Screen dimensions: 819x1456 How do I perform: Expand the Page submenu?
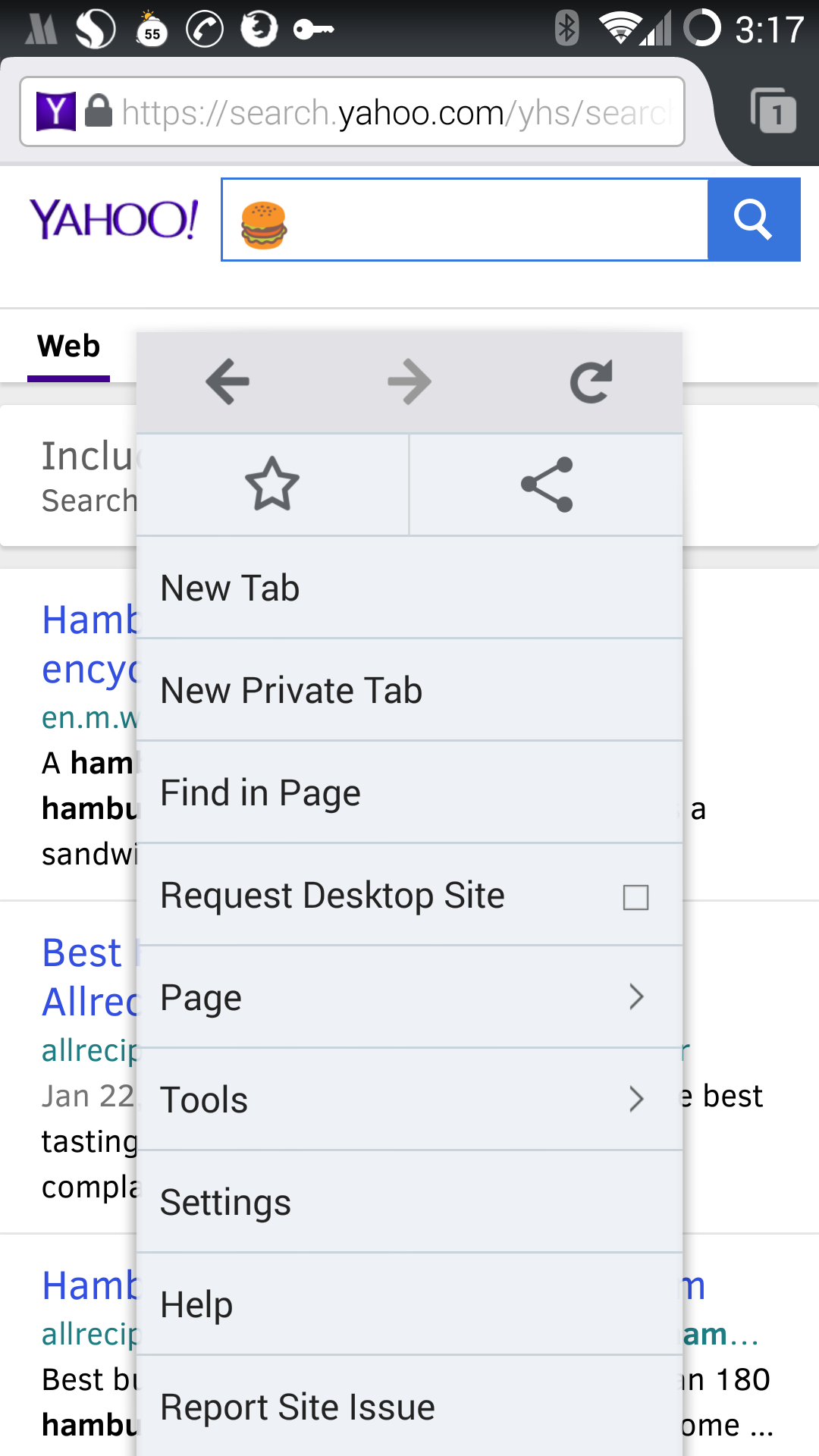click(x=409, y=997)
